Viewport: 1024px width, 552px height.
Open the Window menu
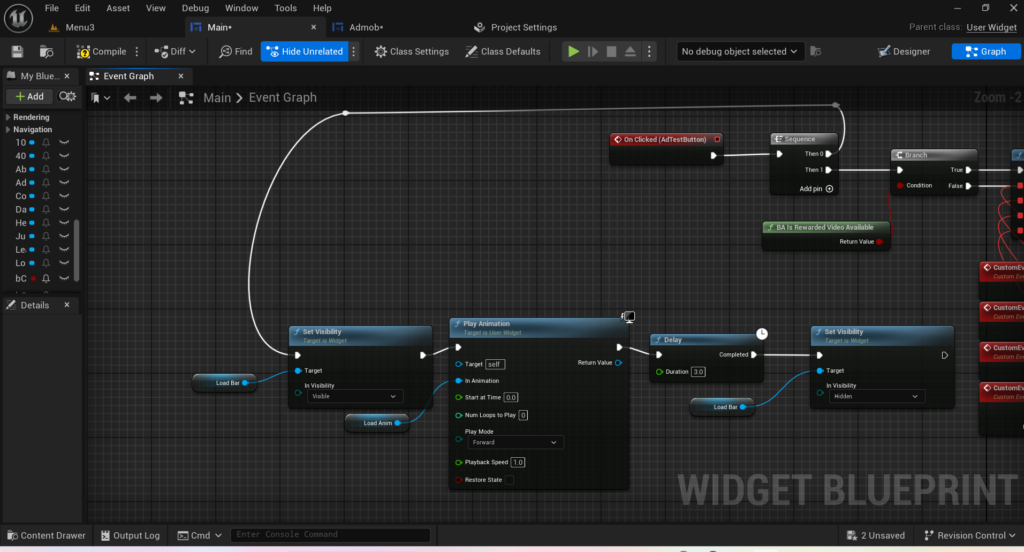point(242,8)
